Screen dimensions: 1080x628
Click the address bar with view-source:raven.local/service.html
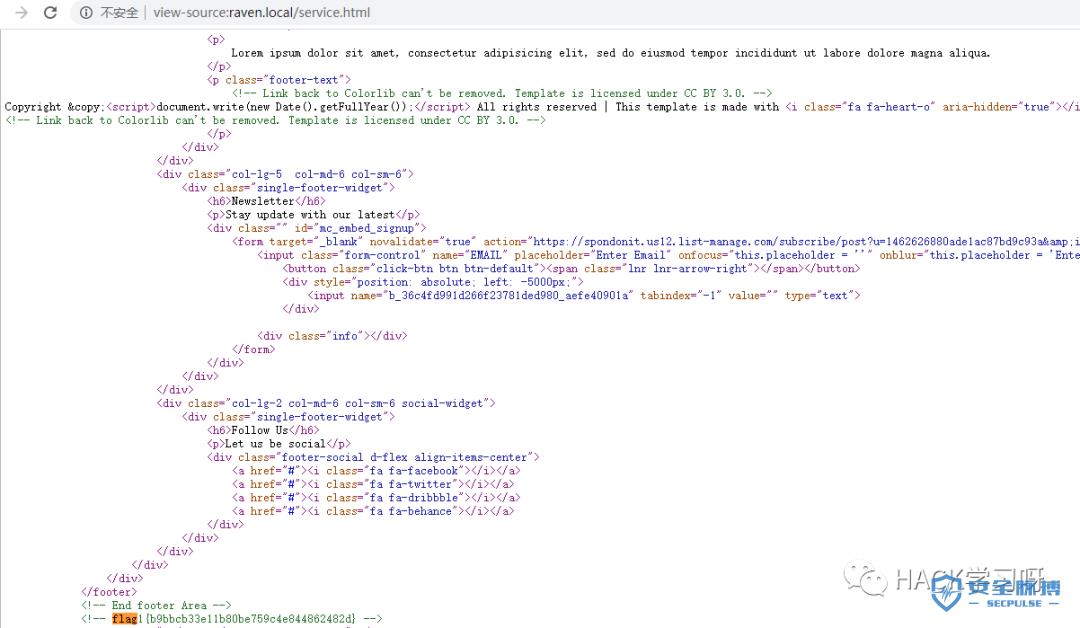coord(262,12)
